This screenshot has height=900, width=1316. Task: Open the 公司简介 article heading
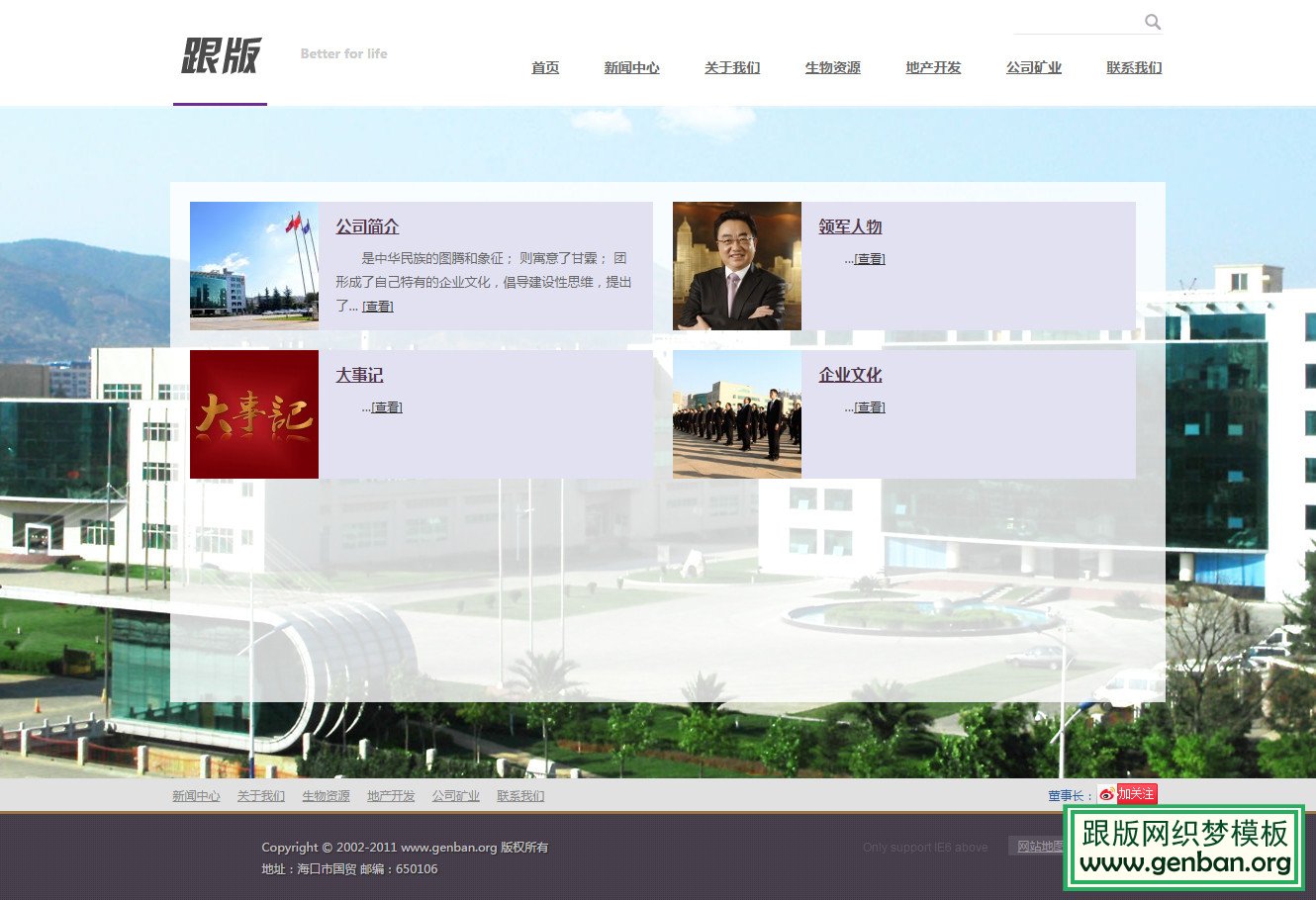pos(365,227)
